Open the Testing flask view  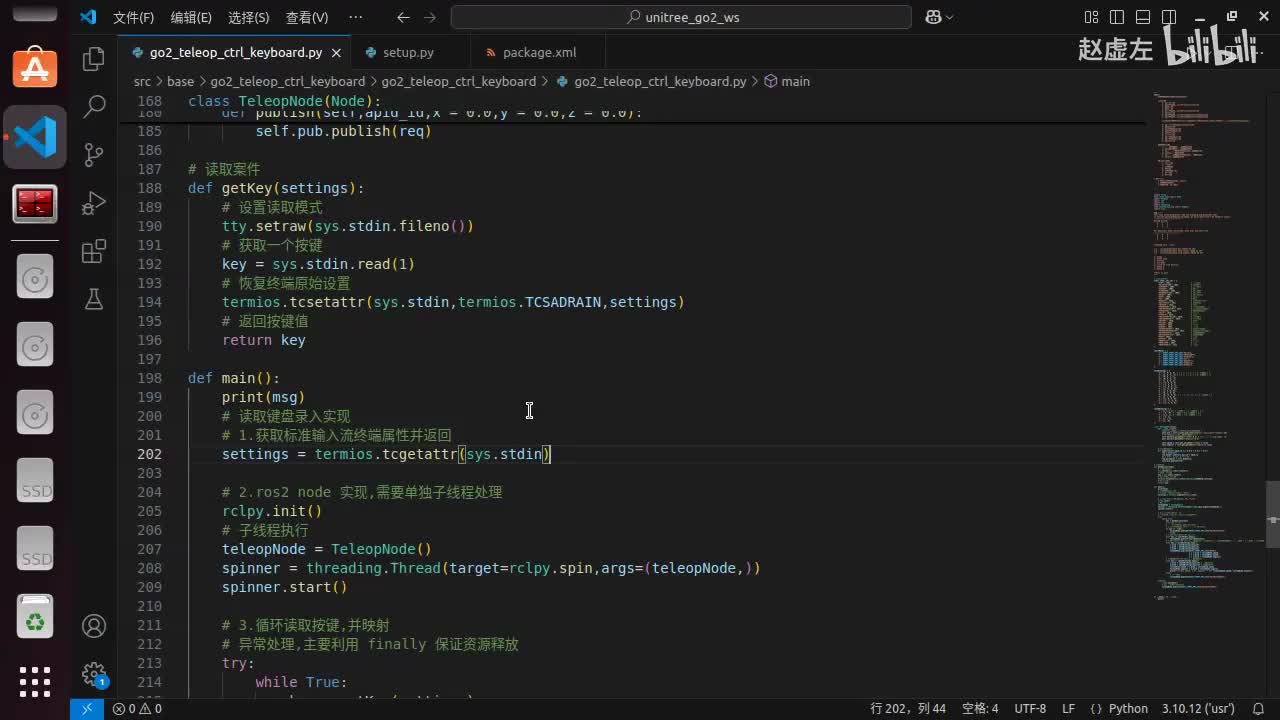94,299
